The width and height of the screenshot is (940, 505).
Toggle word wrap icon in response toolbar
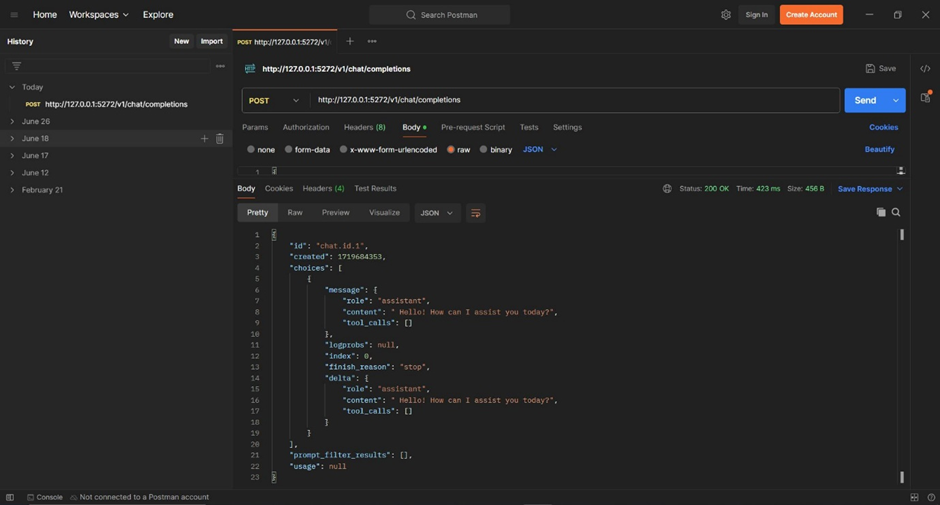tap(476, 213)
